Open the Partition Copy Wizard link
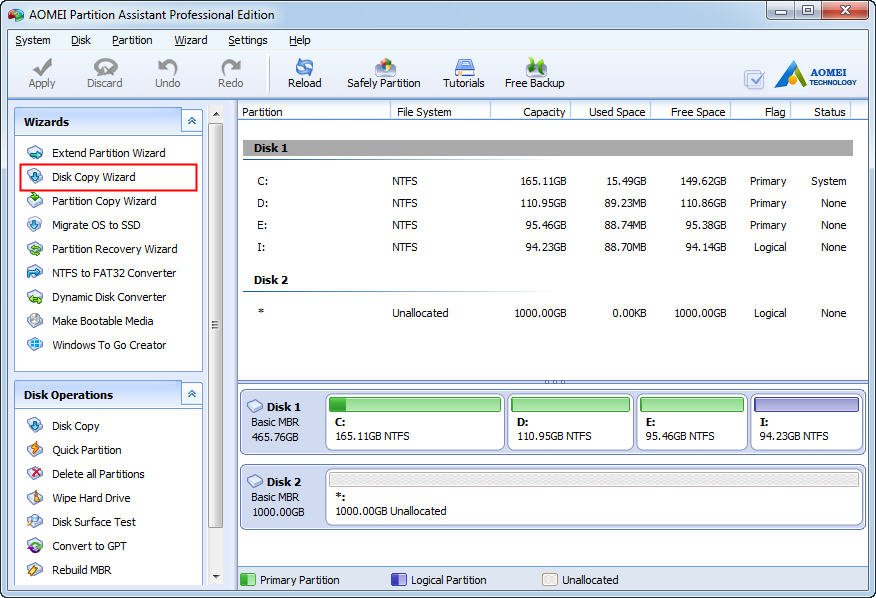 tap(104, 201)
